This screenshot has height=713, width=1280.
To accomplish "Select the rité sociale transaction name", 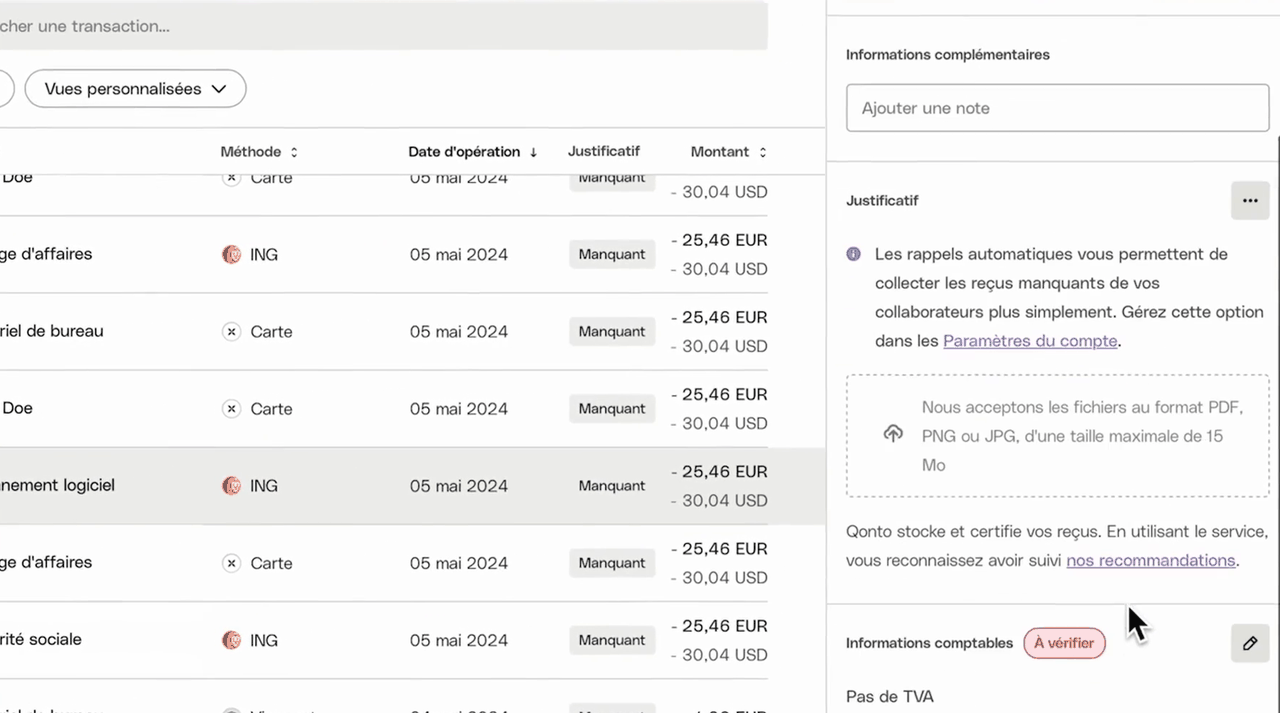I will click(x=41, y=639).
